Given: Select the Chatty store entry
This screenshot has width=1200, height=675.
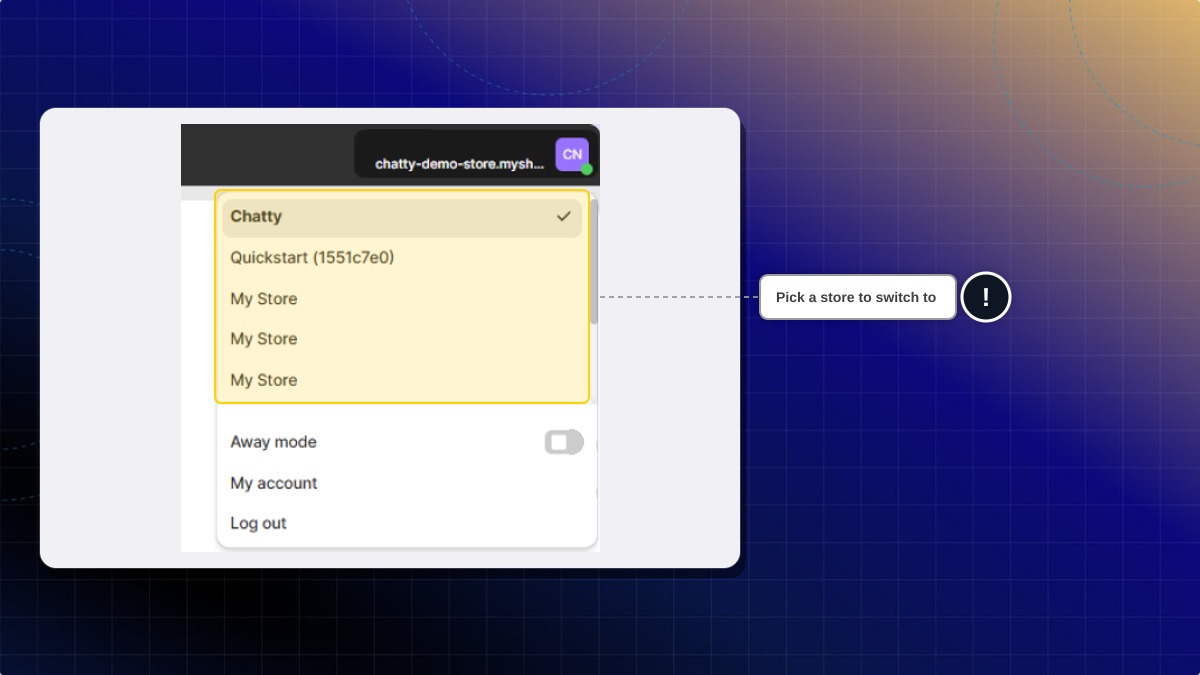Looking at the screenshot, I should [x=402, y=217].
